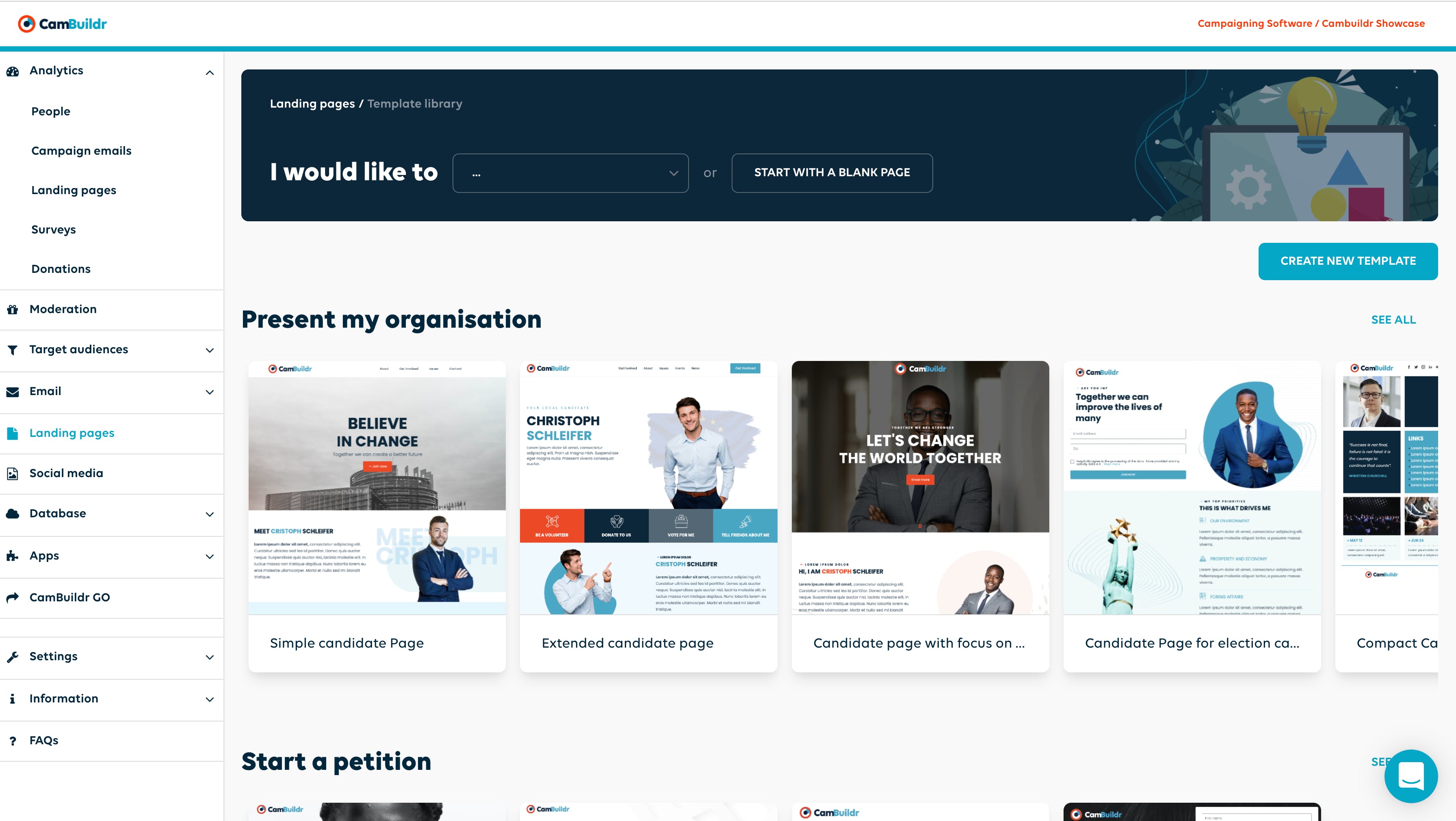The image size is (1456, 821).
Task: Click 'Candidate Page for election ca...' title
Action: (x=1192, y=643)
